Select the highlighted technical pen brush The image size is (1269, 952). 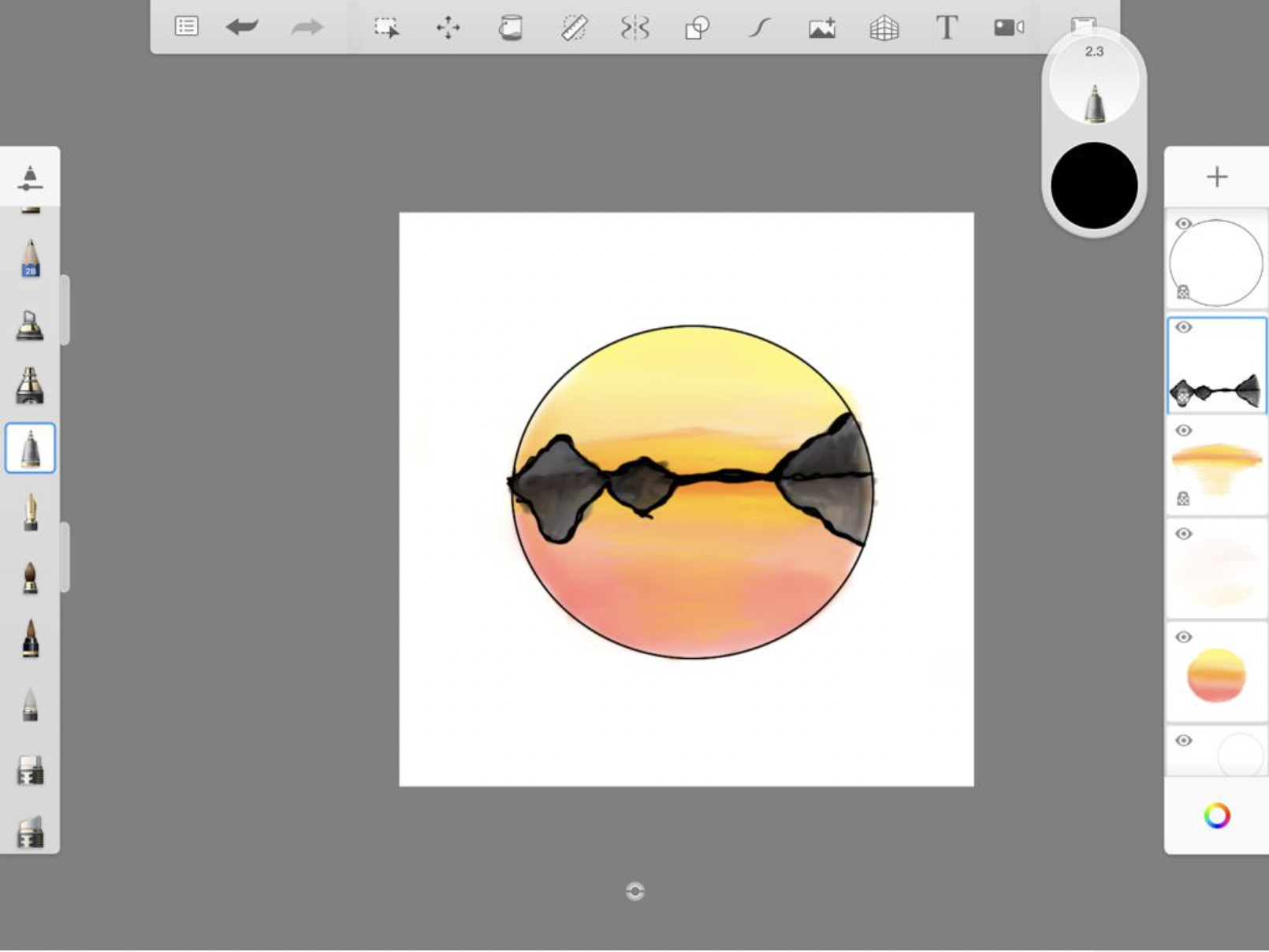[x=30, y=448]
